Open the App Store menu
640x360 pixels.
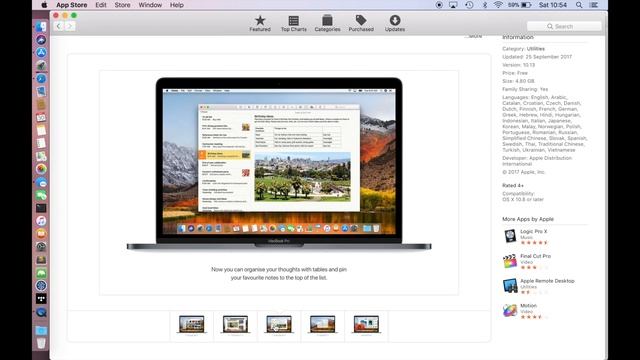click(71, 5)
